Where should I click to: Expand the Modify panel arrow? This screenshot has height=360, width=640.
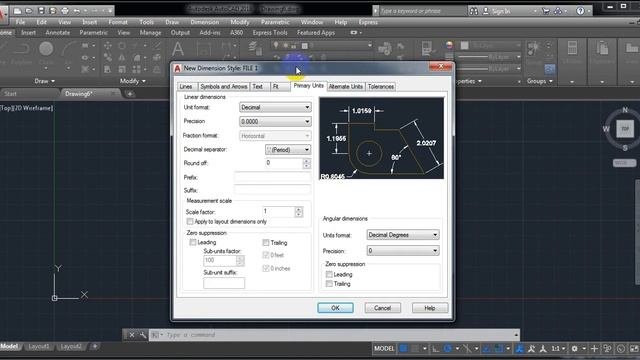(x=144, y=81)
